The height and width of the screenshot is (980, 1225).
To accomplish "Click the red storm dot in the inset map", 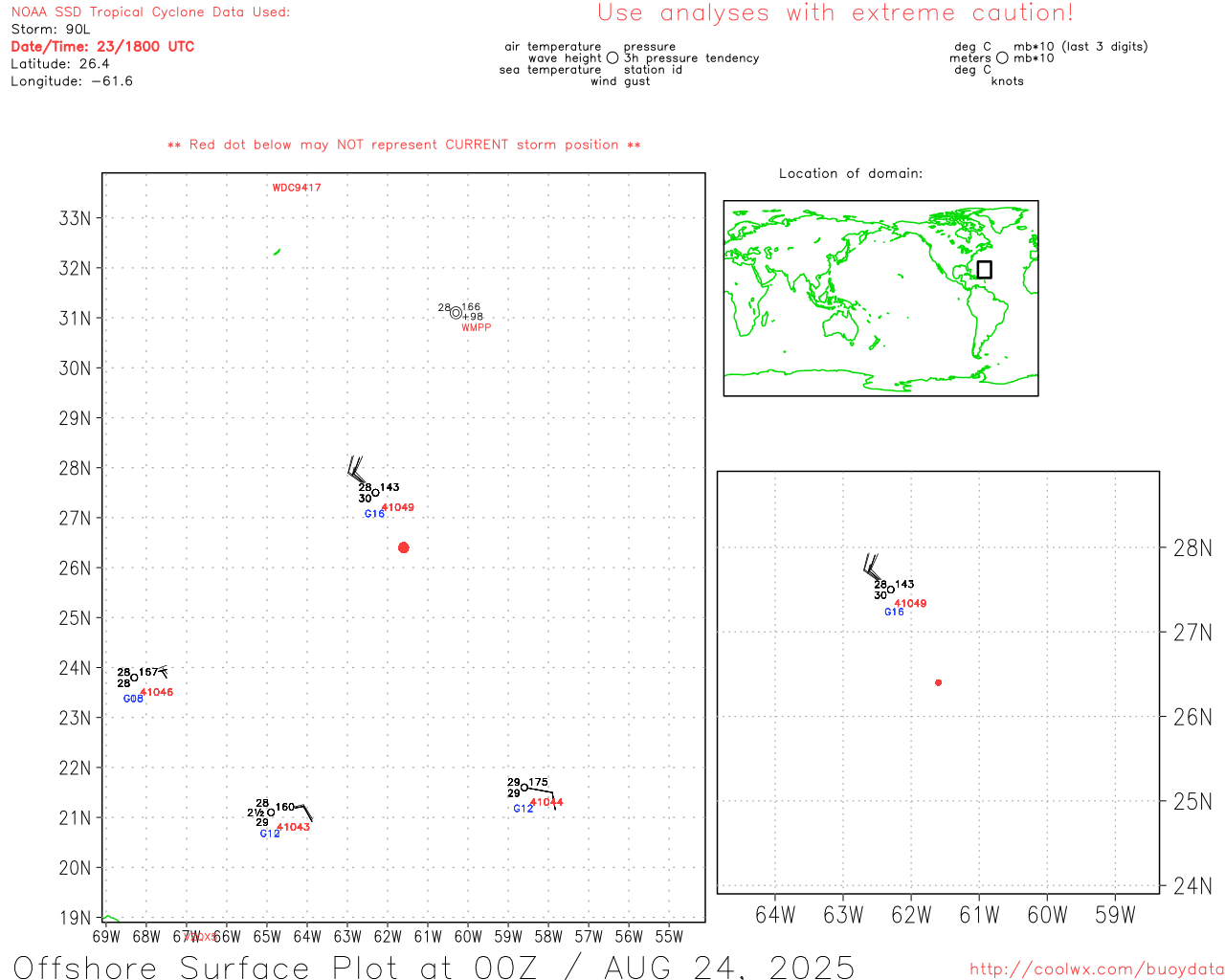I will click(938, 682).
